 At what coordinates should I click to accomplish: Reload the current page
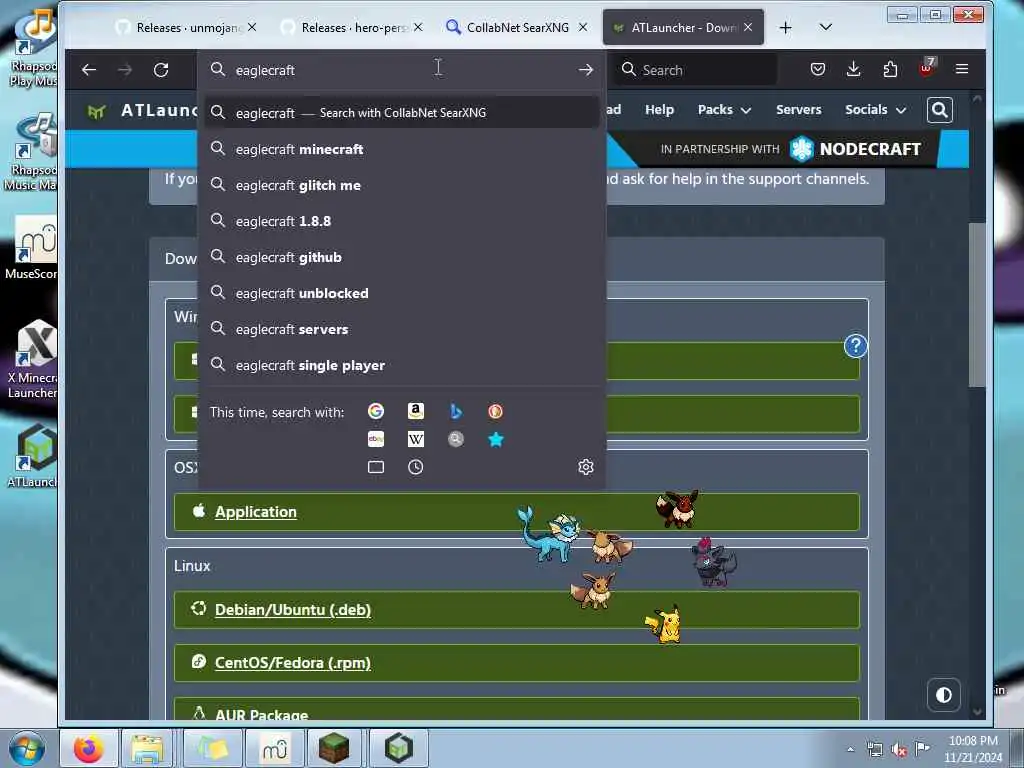(x=161, y=69)
